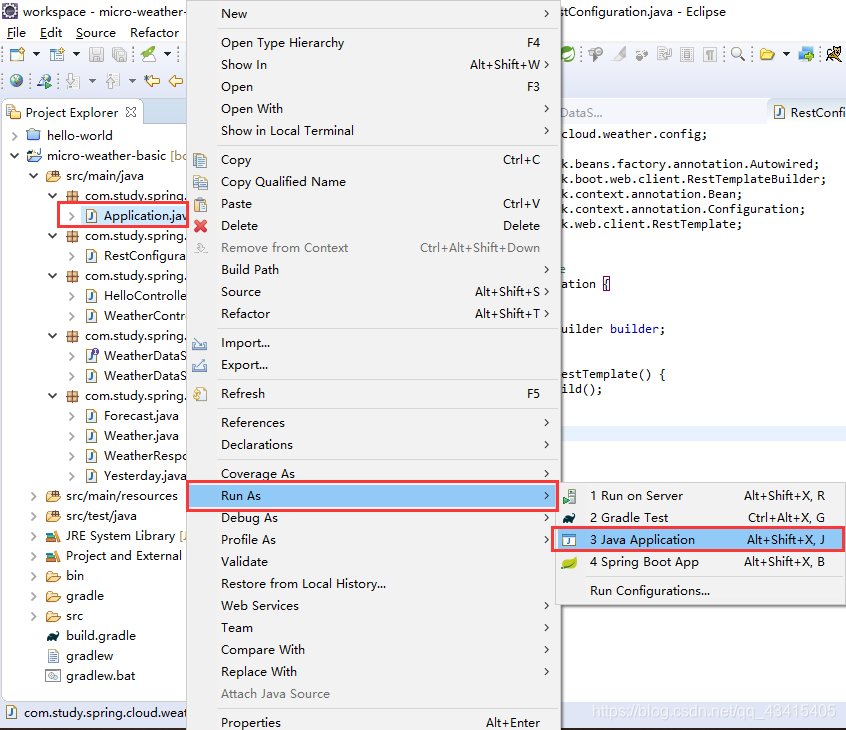Choose Properties in the context menu

click(x=373, y=722)
